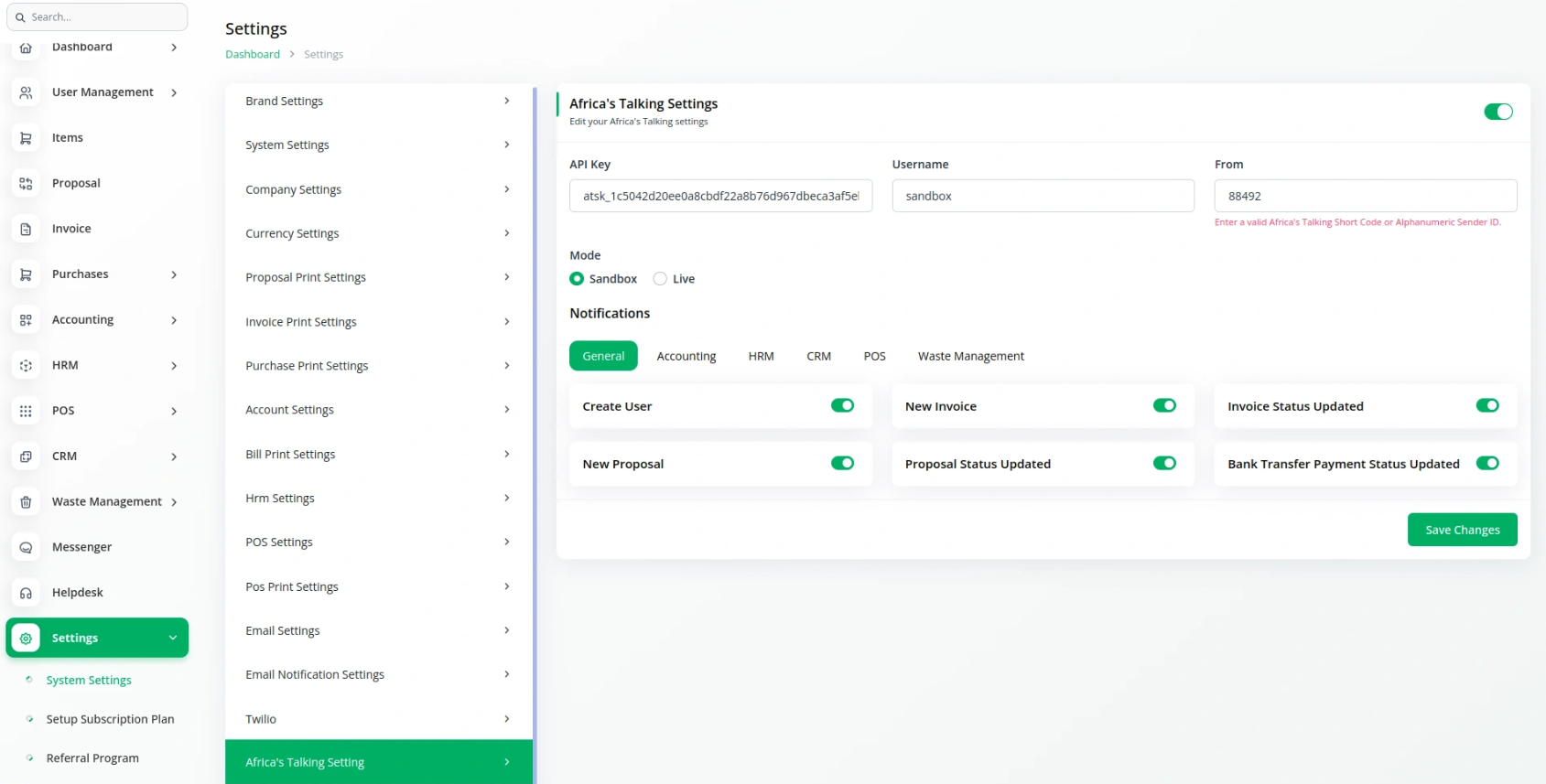1546x784 pixels.
Task: Toggle Create User notification switch
Action: [x=842, y=405]
